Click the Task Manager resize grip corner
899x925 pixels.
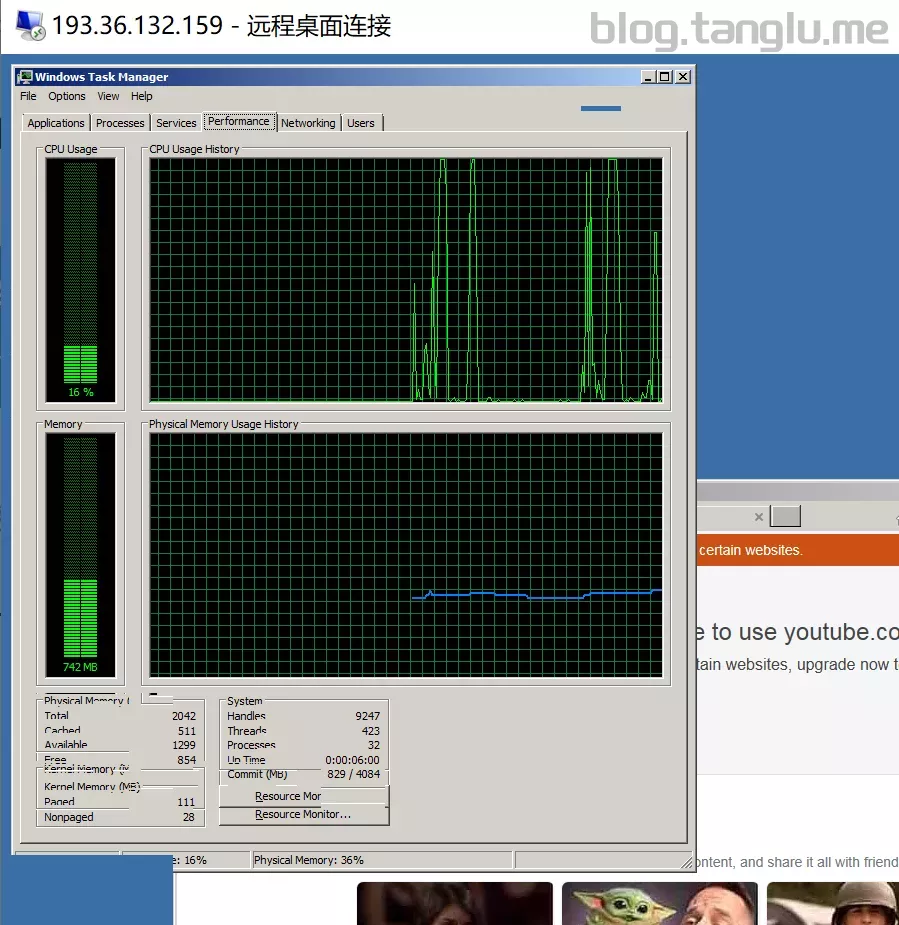pos(686,861)
